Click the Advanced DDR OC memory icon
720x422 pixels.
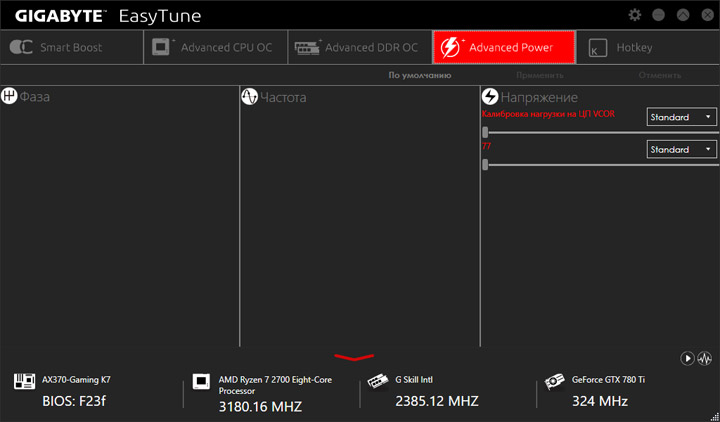coord(305,47)
